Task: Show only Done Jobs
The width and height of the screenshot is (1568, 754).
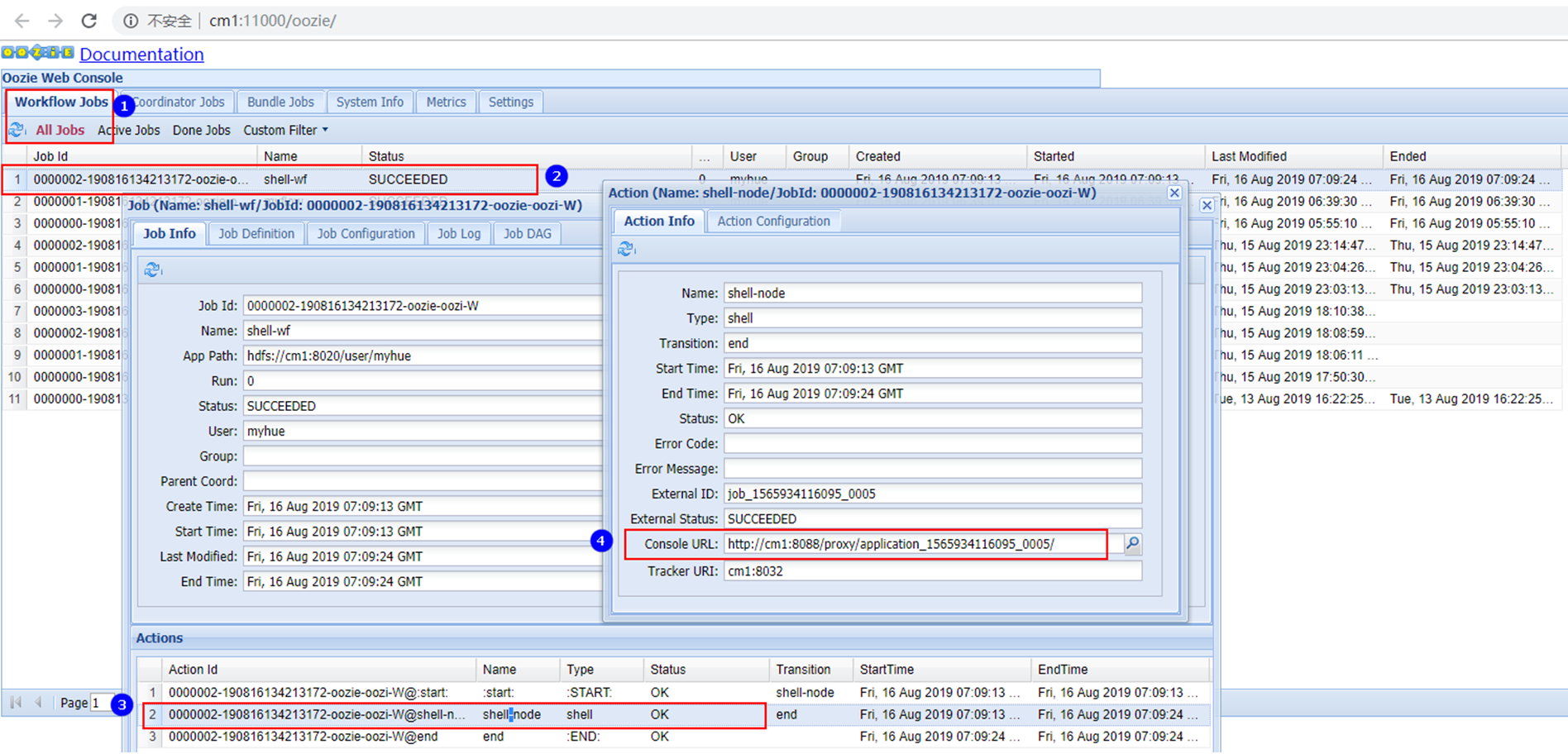Action: [201, 130]
